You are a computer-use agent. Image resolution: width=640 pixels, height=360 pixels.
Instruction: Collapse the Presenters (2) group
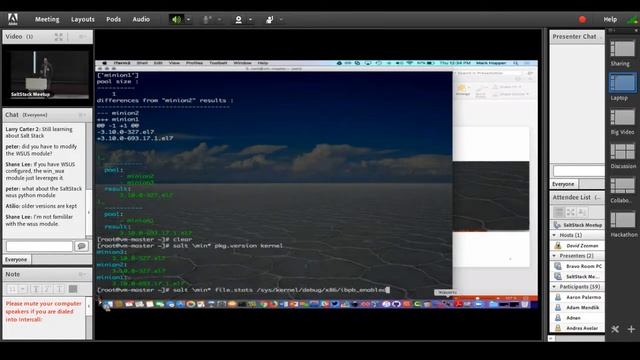coord(554,256)
